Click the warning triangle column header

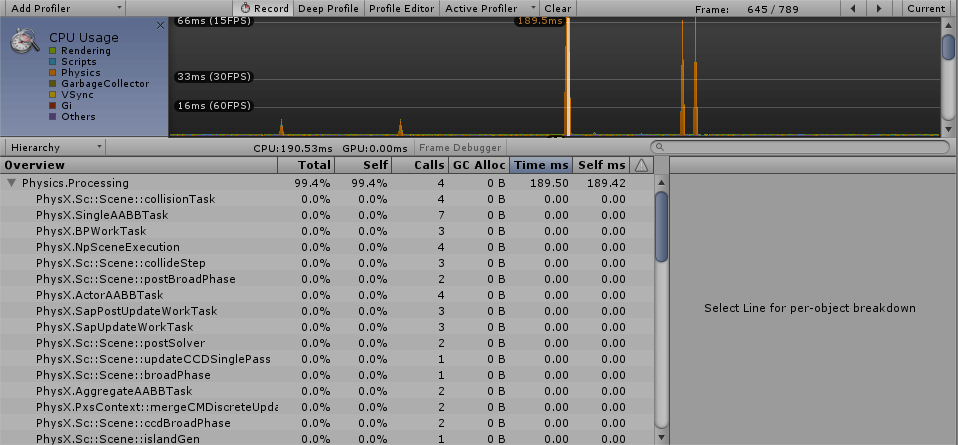(642, 165)
